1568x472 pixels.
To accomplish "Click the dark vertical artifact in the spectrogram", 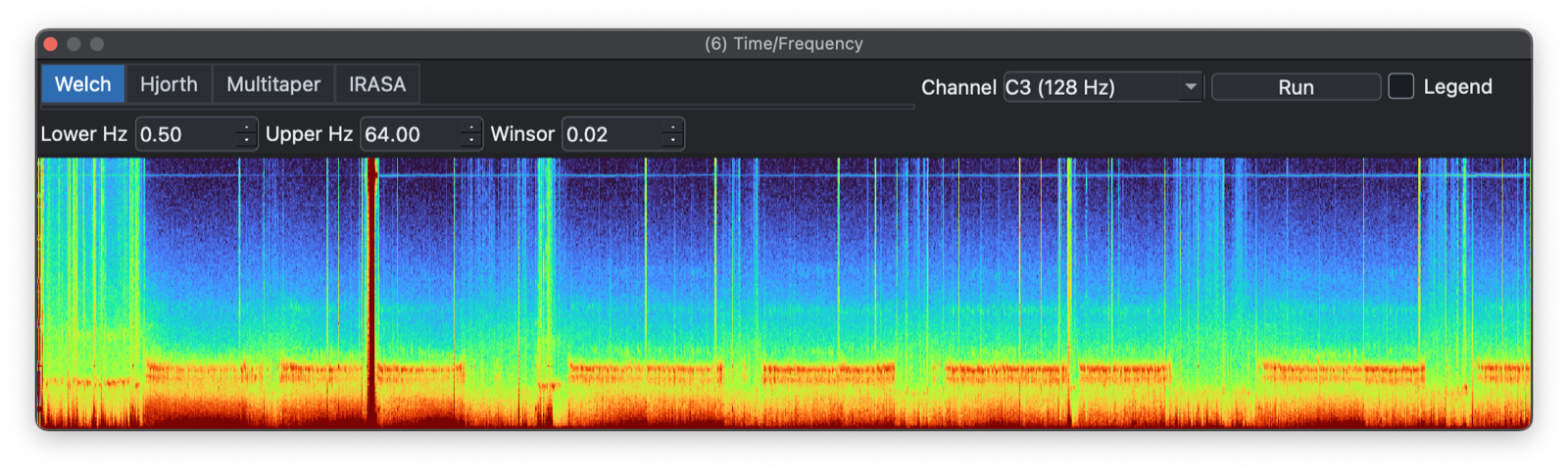I will point(371,292).
